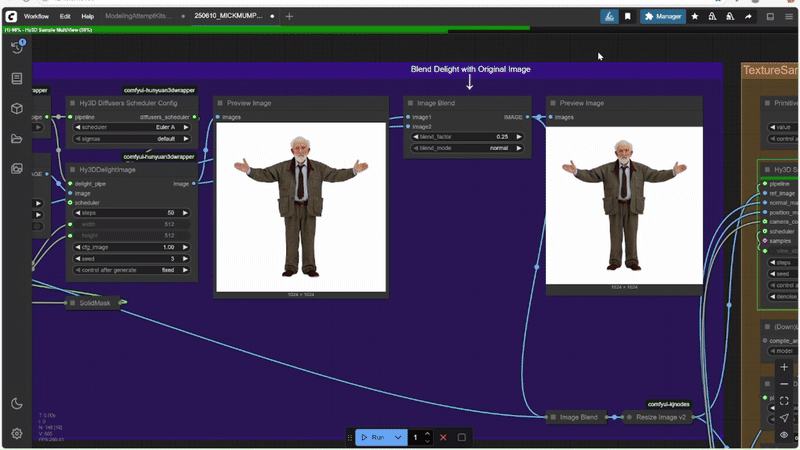Decrease steps value with left arrow
Image resolution: width=800 pixels, height=450 pixels.
point(78,213)
